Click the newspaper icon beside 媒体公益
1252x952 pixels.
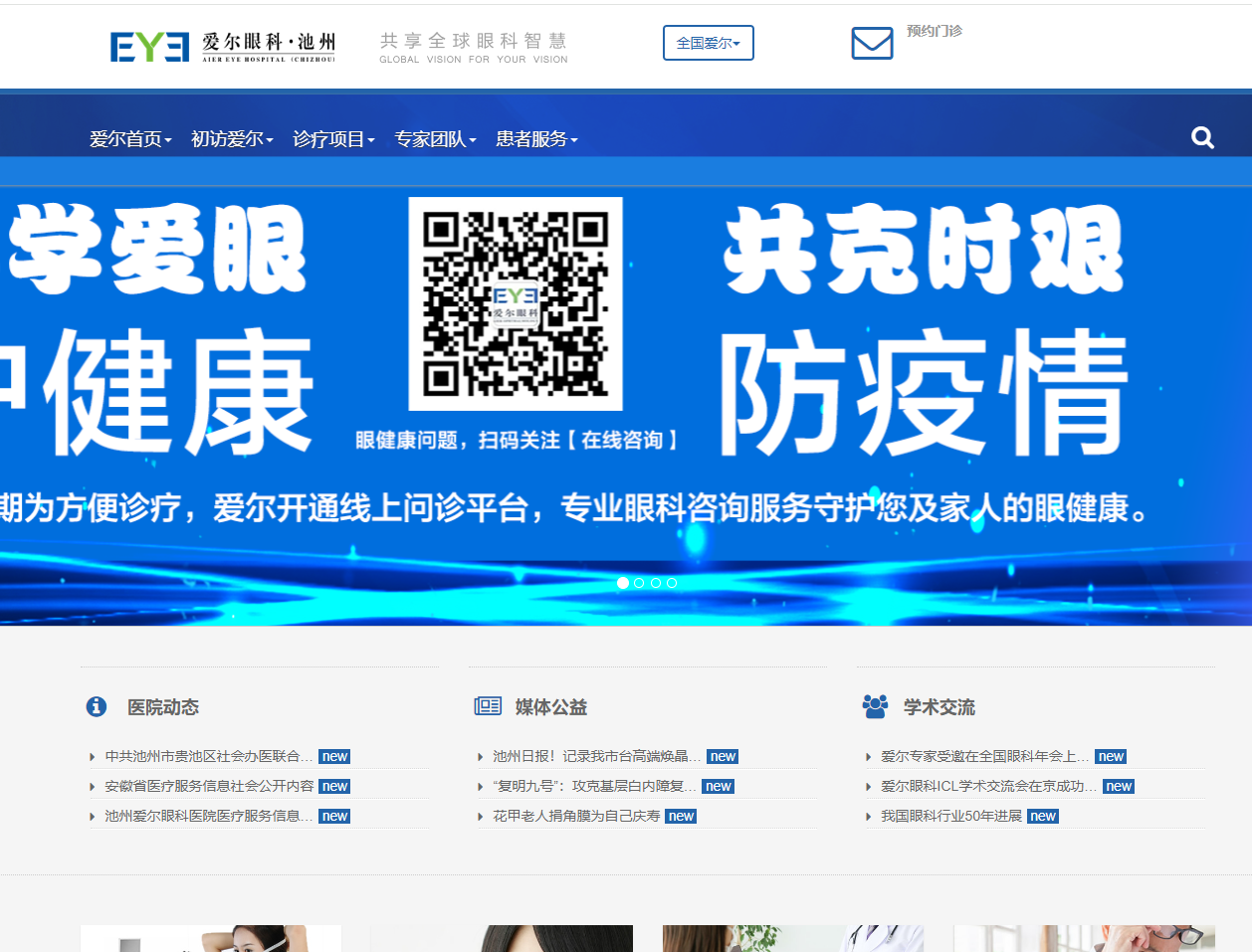[x=488, y=706]
